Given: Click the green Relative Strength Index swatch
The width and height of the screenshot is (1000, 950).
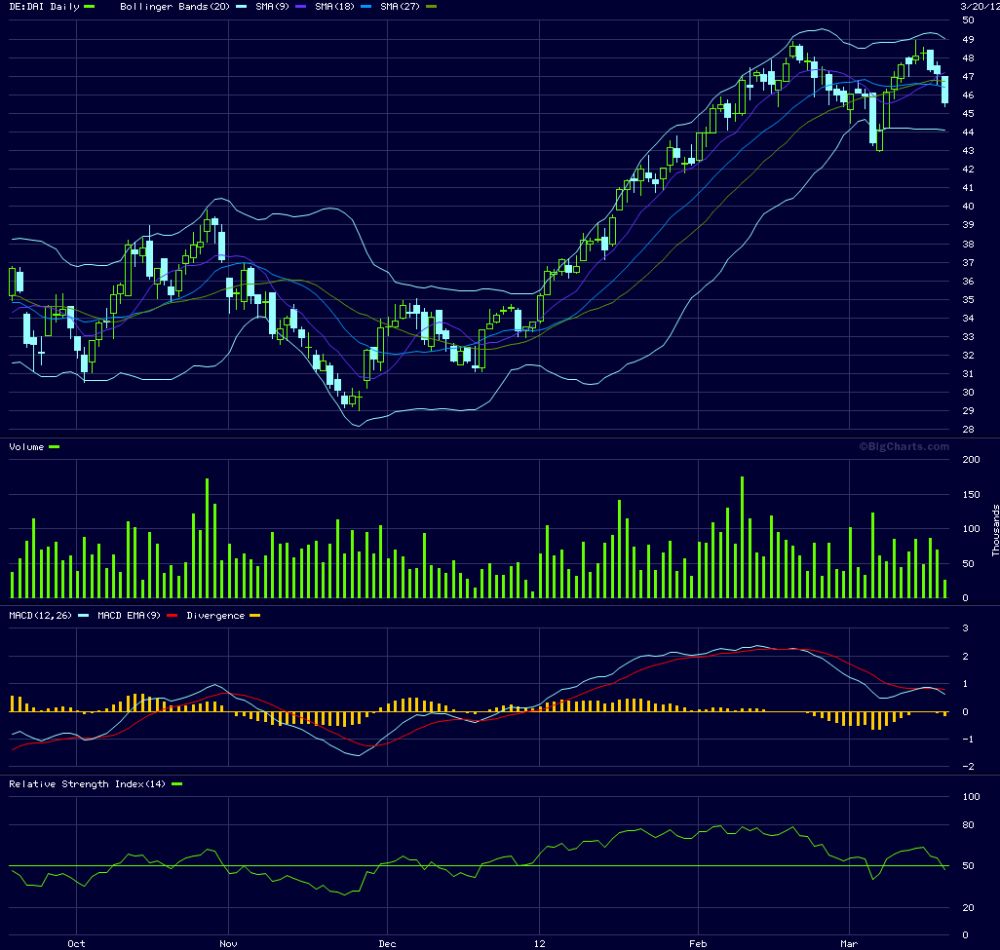Looking at the screenshot, I should 177,784.
